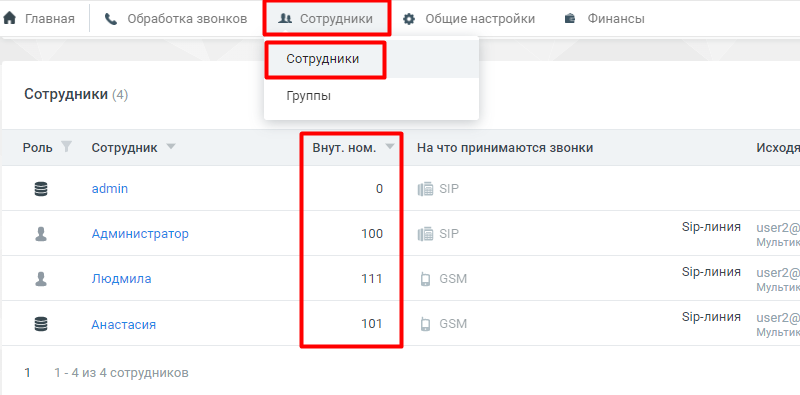
Task: Click SIP text in admin row
Action: pyautogui.click(x=449, y=189)
